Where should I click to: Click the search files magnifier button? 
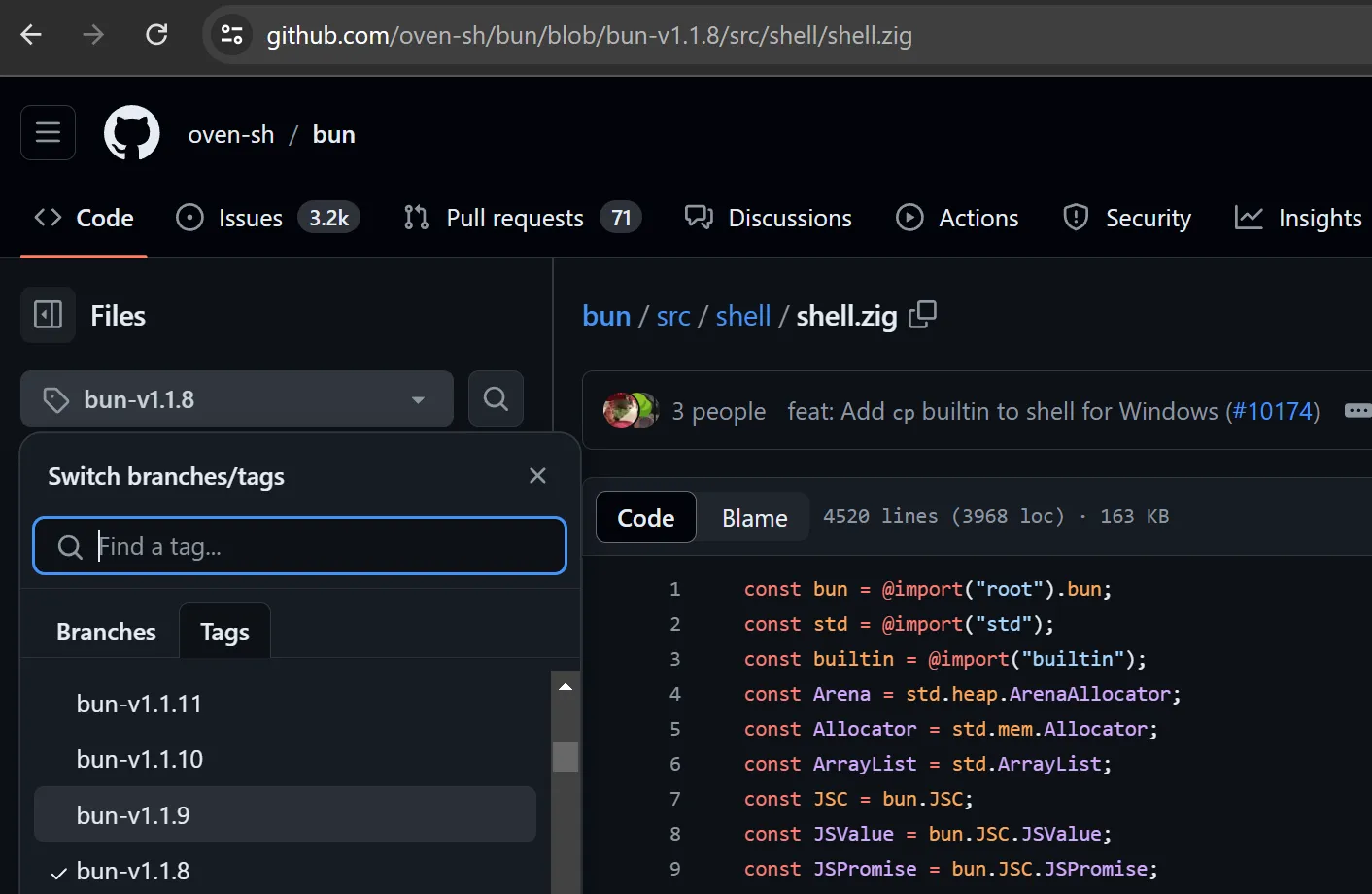[496, 398]
